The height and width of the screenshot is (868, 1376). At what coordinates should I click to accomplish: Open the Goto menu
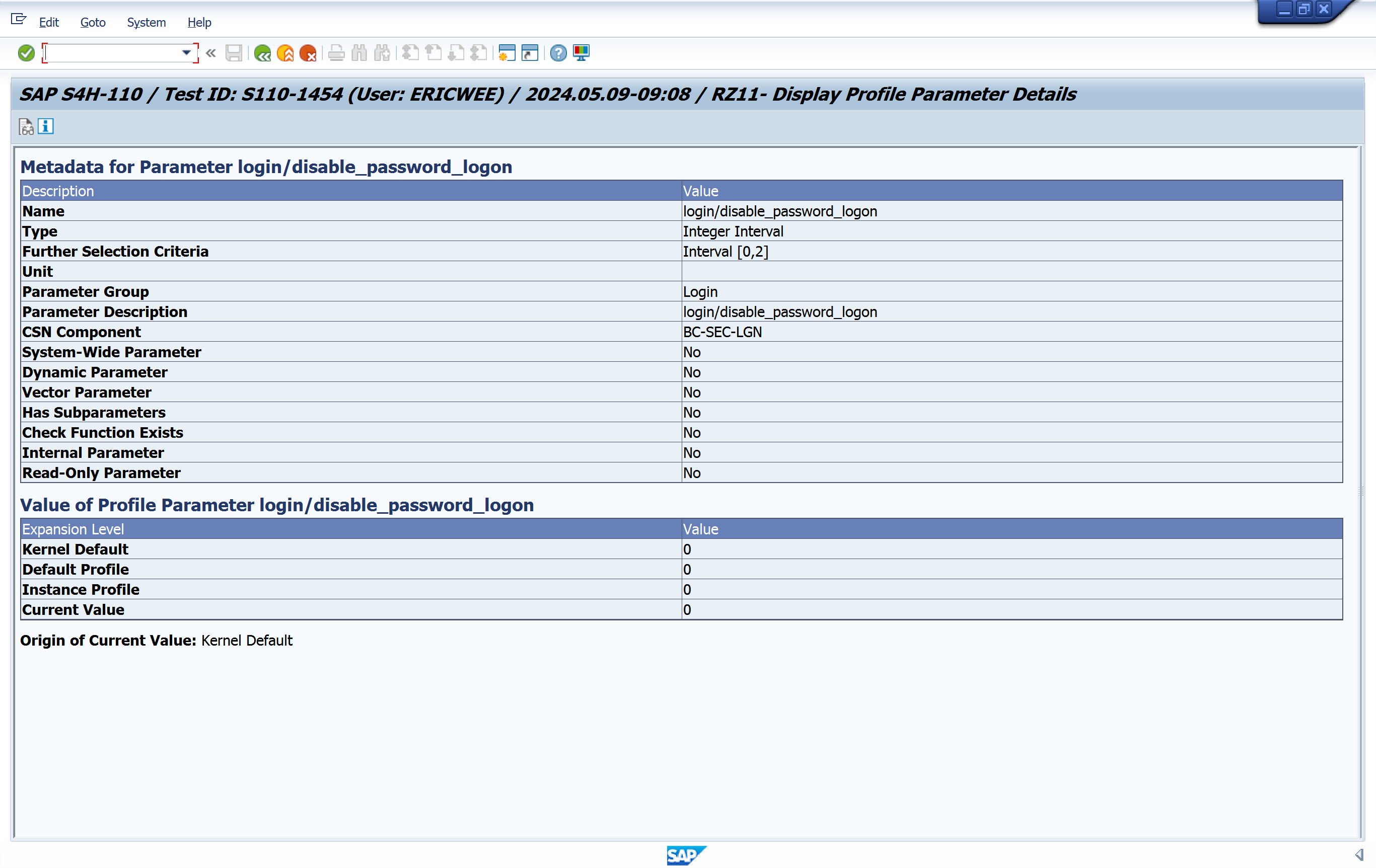click(x=93, y=22)
